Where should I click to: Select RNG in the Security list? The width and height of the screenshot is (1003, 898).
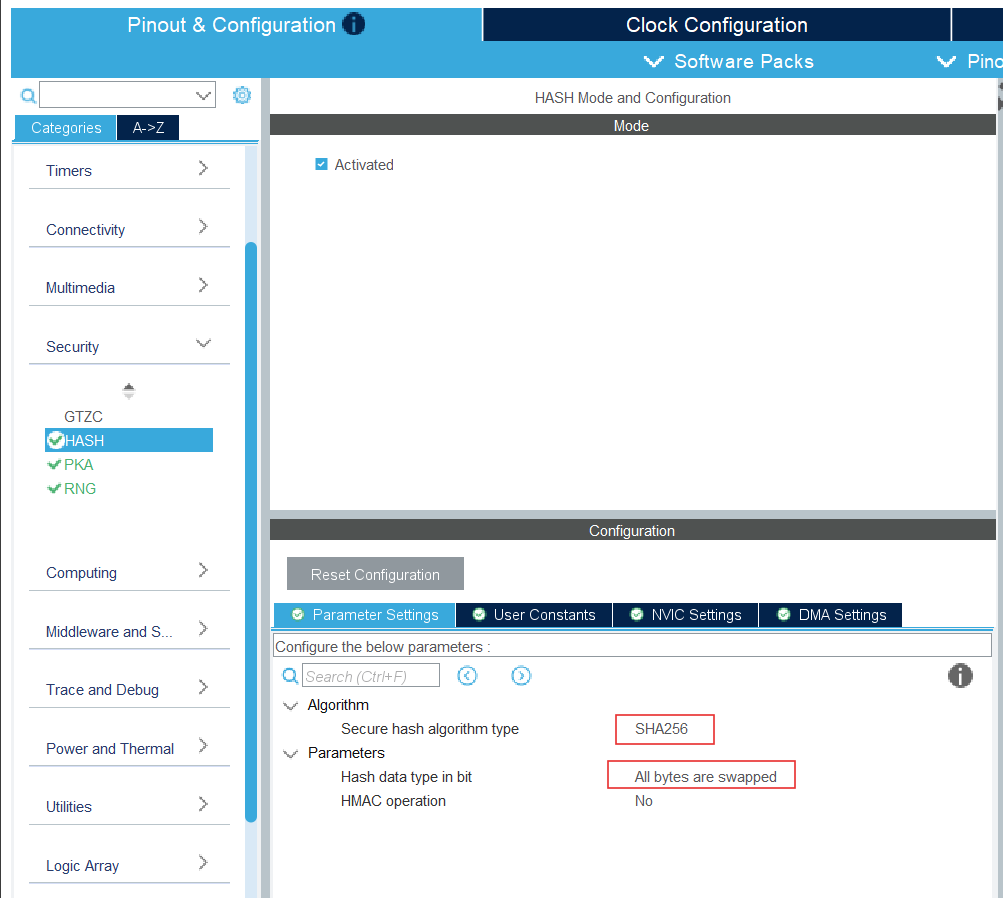point(79,489)
